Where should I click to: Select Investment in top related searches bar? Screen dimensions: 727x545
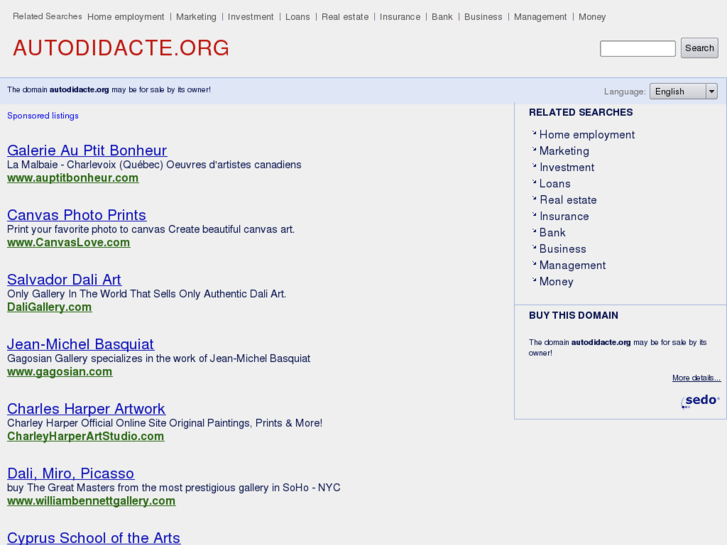(x=250, y=17)
